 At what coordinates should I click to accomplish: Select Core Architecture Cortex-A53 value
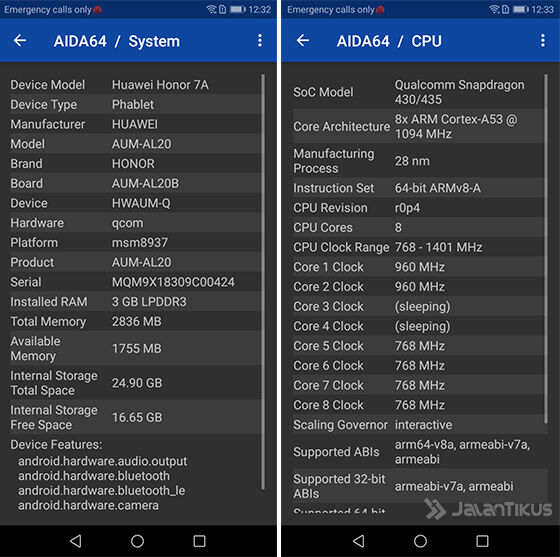click(x=456, y=126)
